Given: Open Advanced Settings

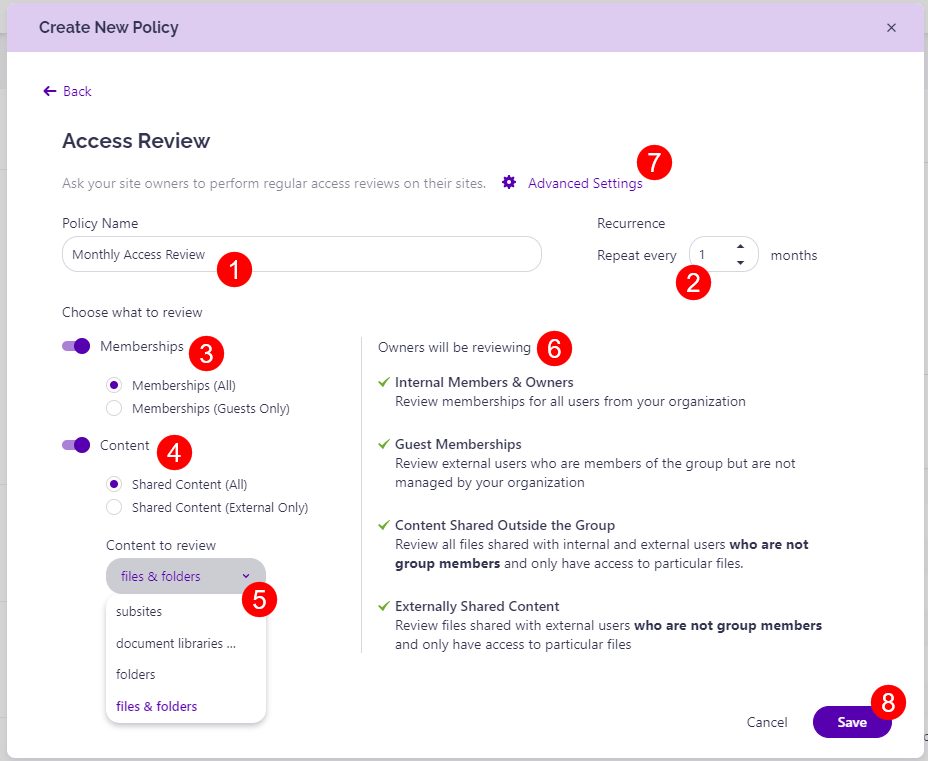Looking at the screenshot, I should (584, 183).
